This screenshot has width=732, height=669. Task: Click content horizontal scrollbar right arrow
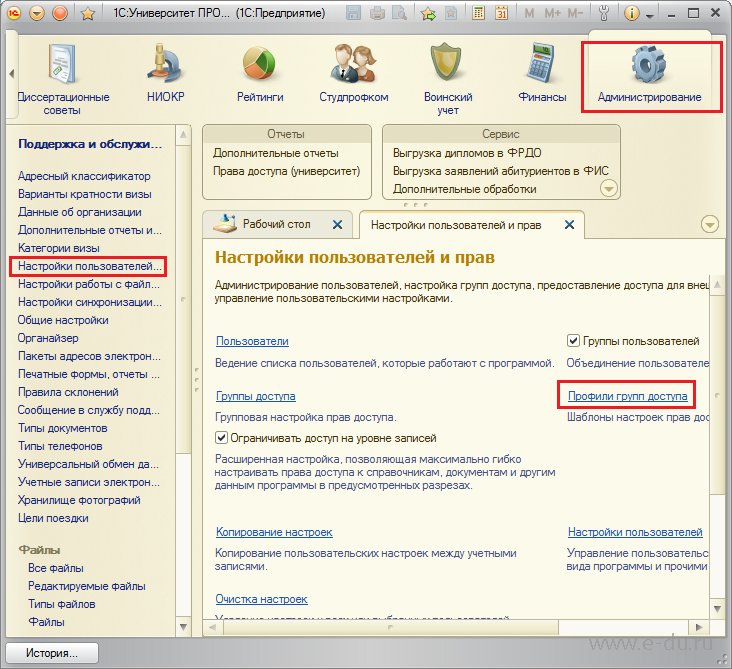tap(699, 627)
